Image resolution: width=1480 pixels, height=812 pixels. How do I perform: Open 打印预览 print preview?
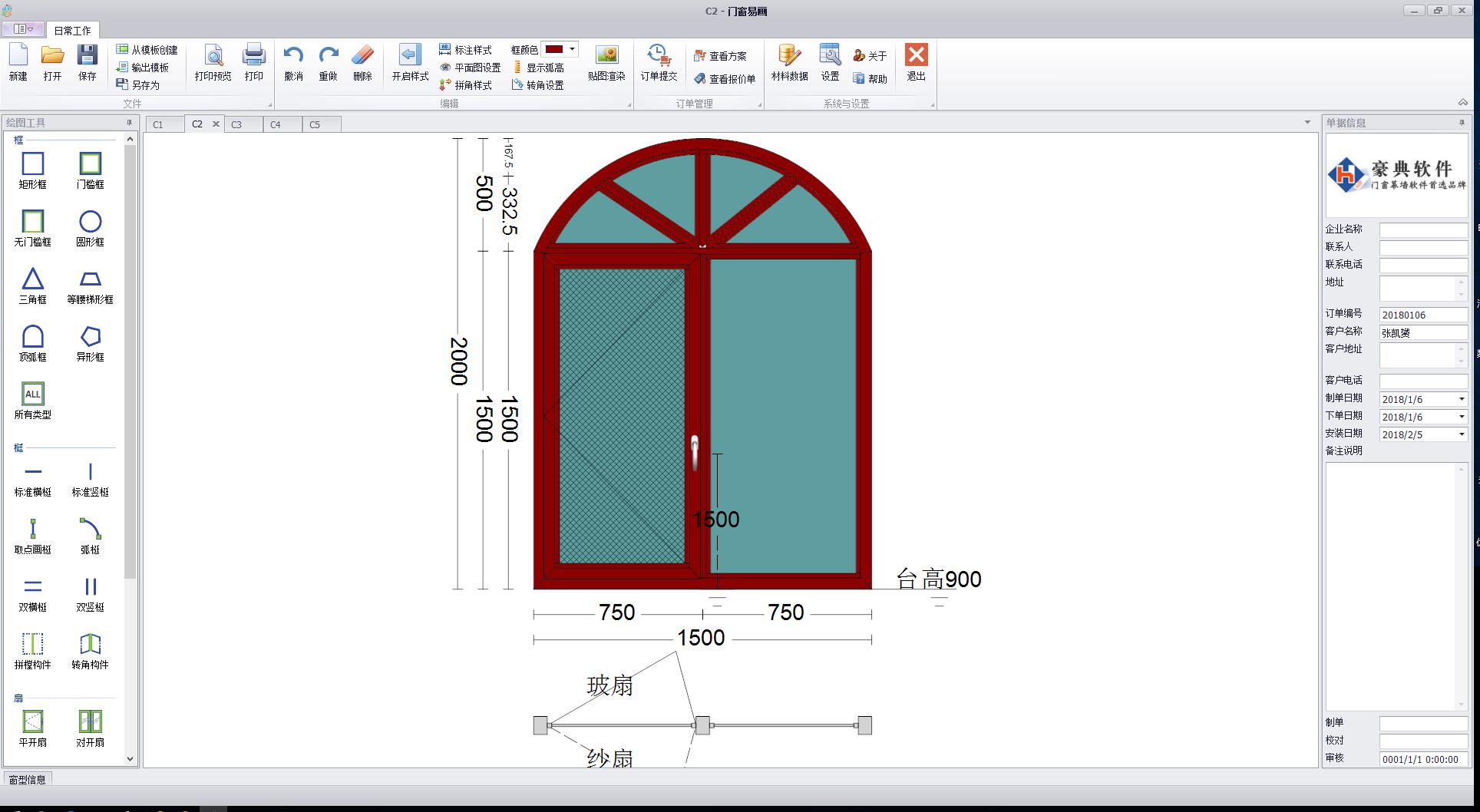coord(213,63)
